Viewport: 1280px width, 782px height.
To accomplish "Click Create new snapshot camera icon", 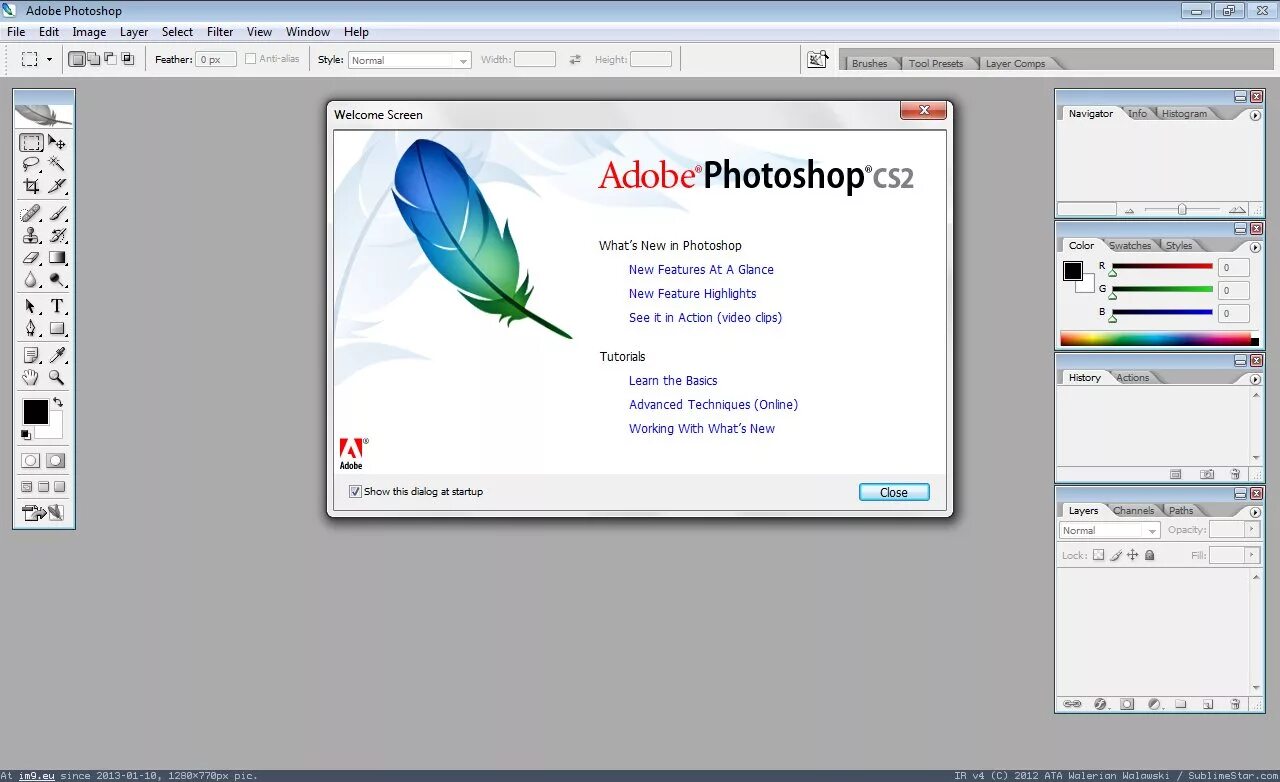I will (1207, 474).
